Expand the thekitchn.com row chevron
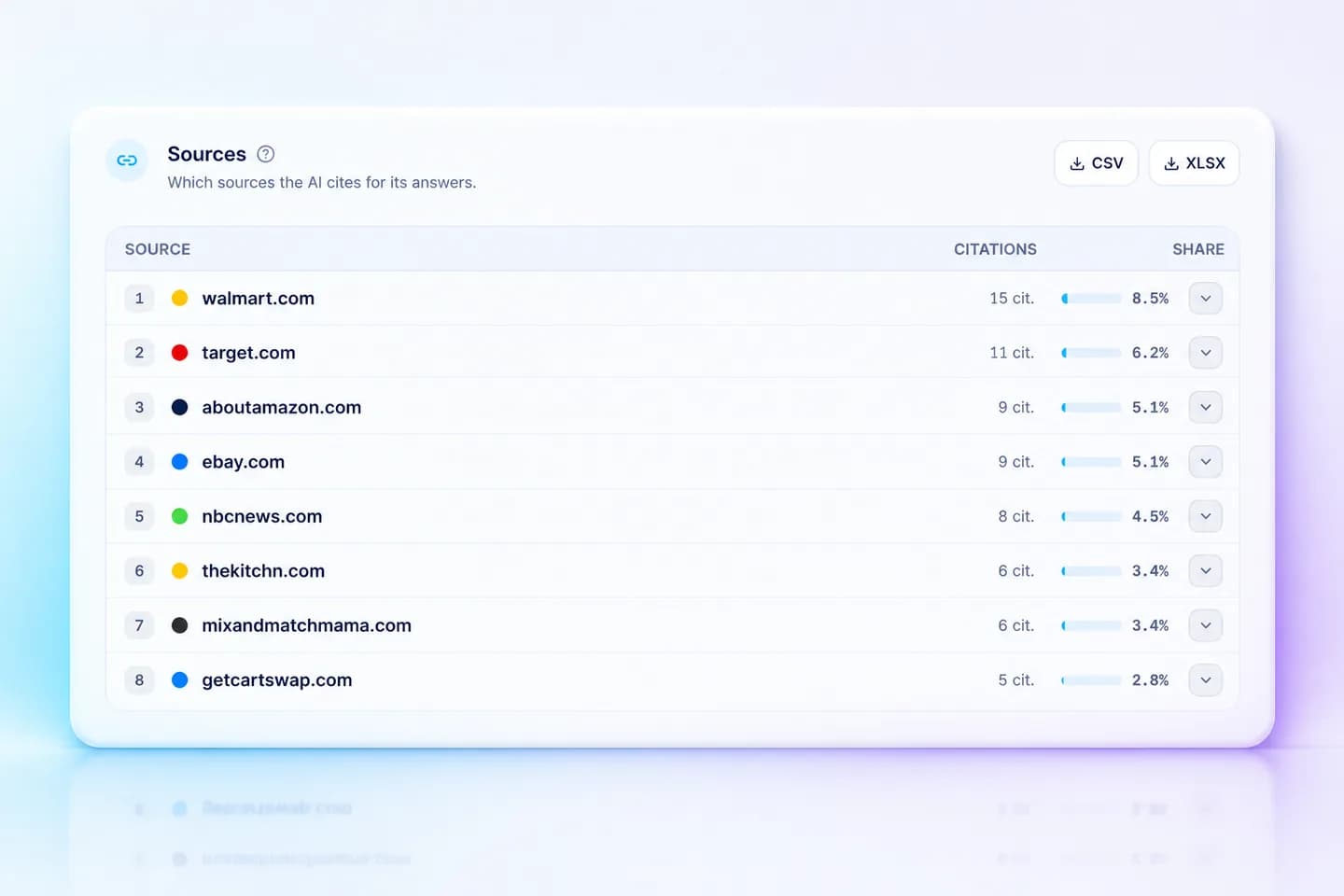1344x896 pixels. coord(1206,570)
